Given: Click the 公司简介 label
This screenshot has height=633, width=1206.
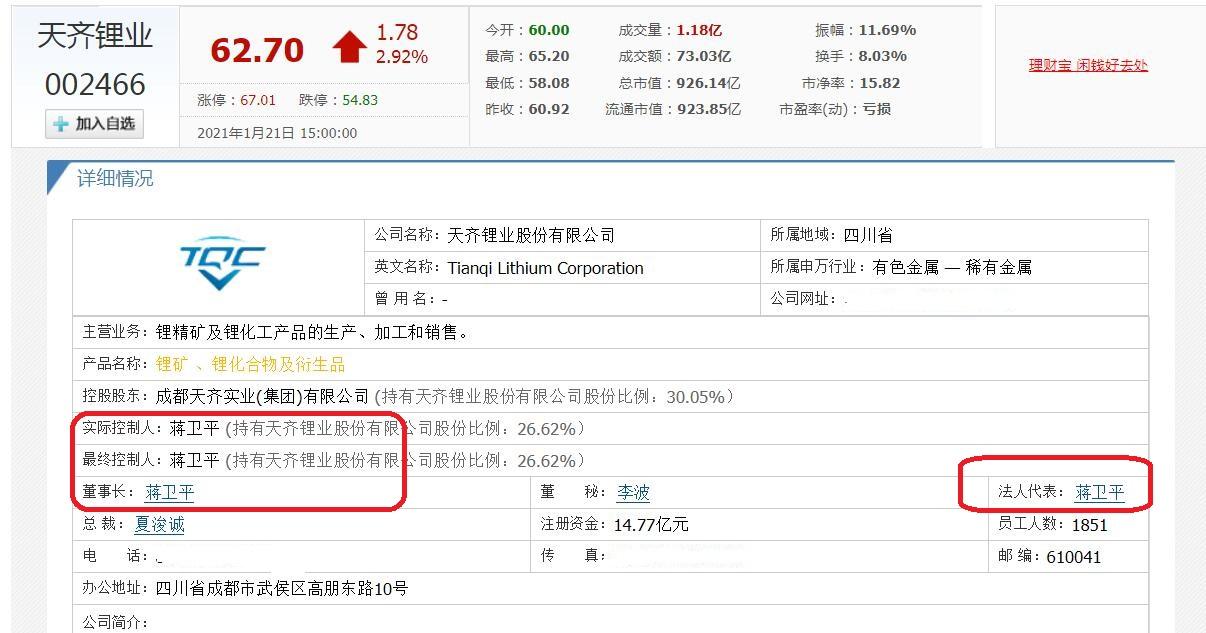Looking at the screenshot, I should pyautogui.click(x=114, y=622).
